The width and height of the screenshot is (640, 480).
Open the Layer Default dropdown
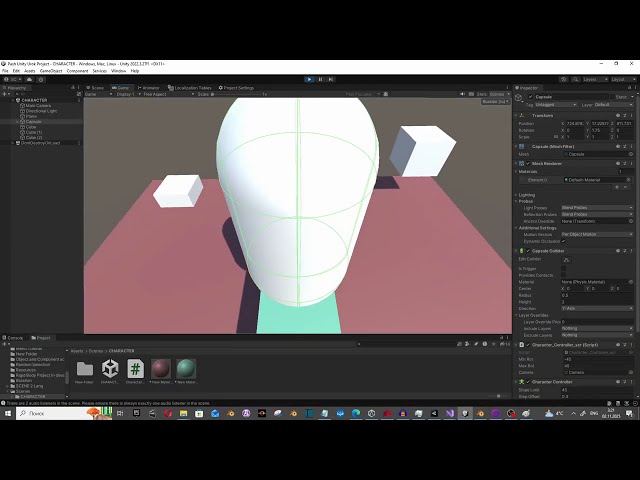[613, 105]
